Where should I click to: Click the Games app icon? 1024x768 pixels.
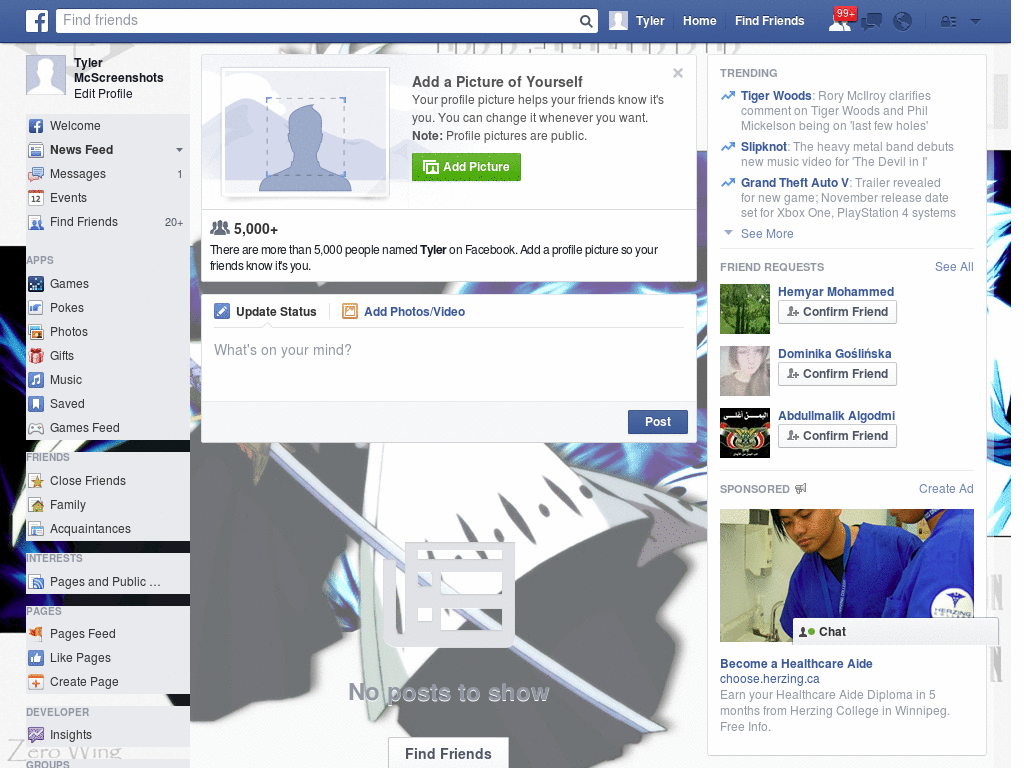(x=37, y=284)
